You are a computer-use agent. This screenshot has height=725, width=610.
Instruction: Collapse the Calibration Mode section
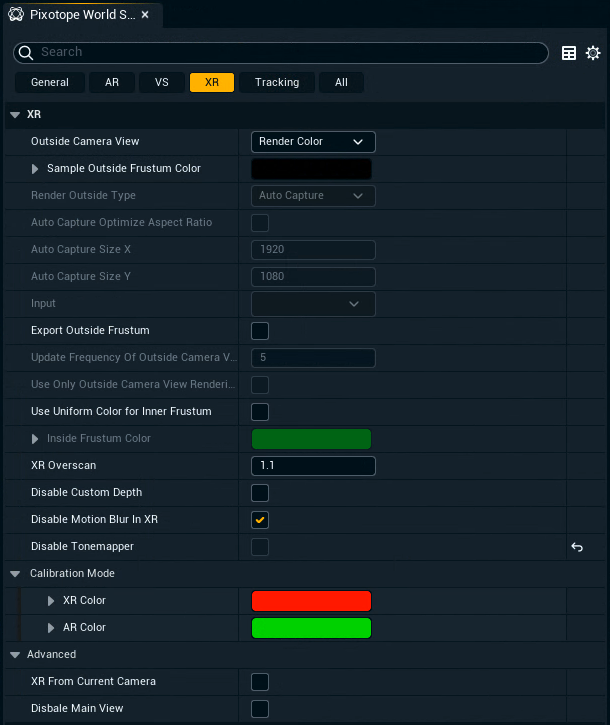click(x=15, y=574)
